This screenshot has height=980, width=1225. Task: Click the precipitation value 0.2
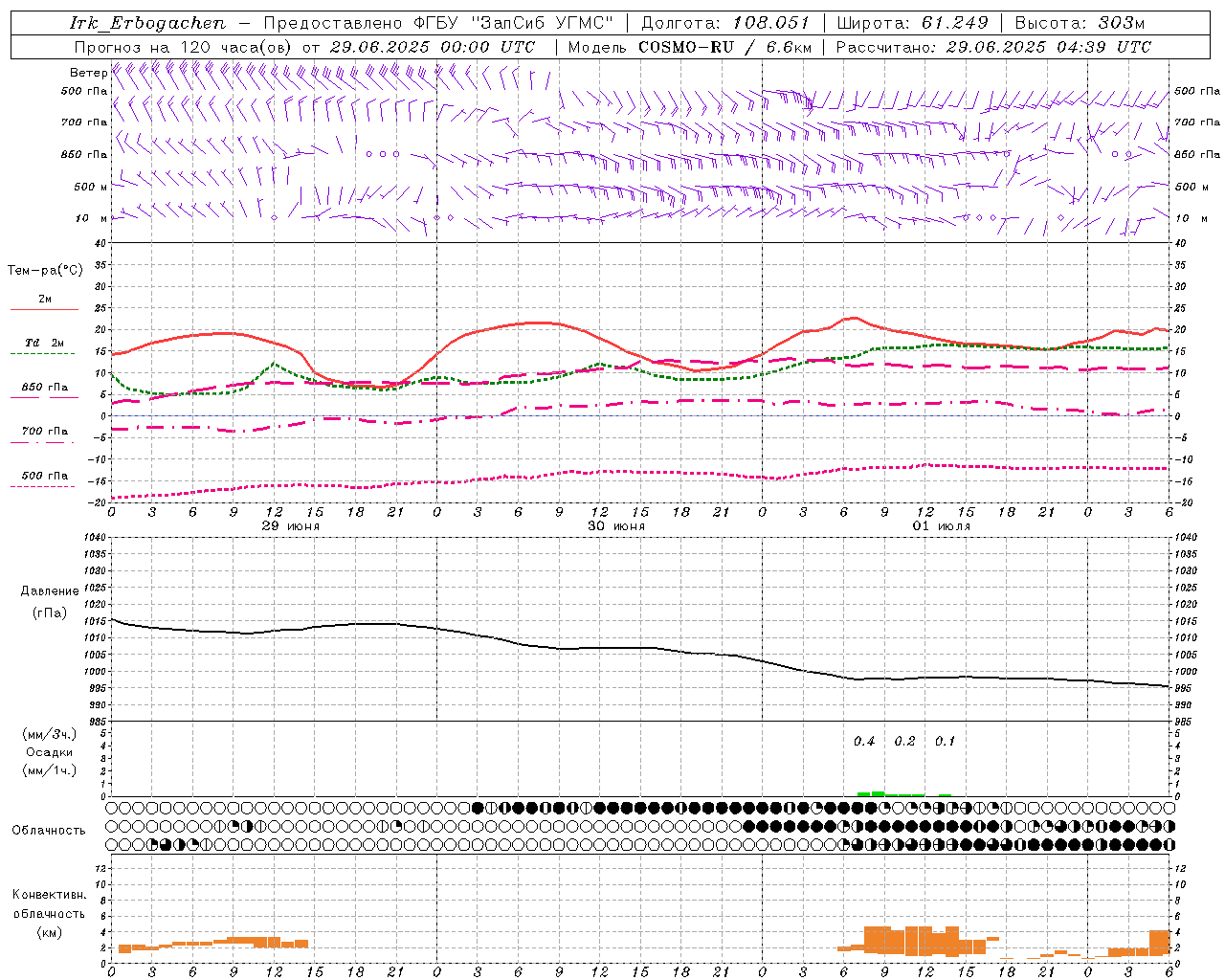904,741
